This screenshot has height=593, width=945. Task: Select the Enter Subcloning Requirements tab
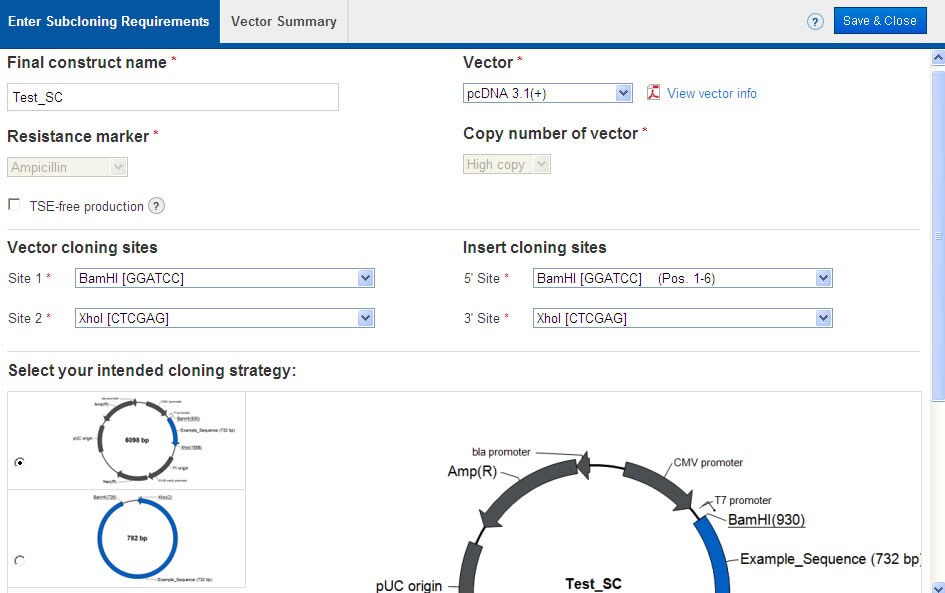(109, 21)
